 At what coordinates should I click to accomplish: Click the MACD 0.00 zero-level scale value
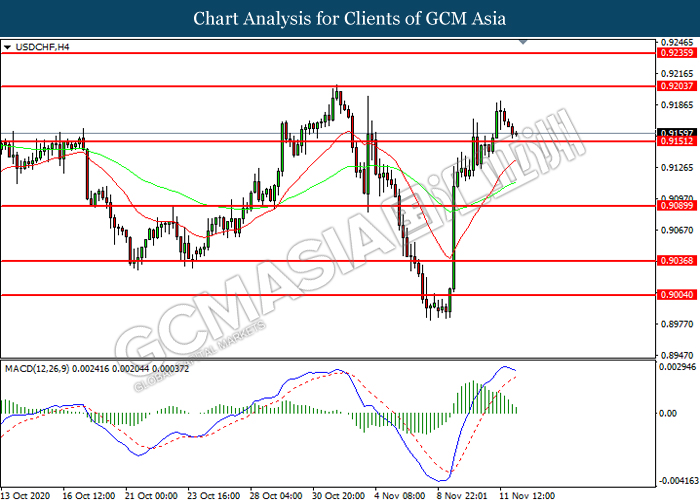pos(668,413)
